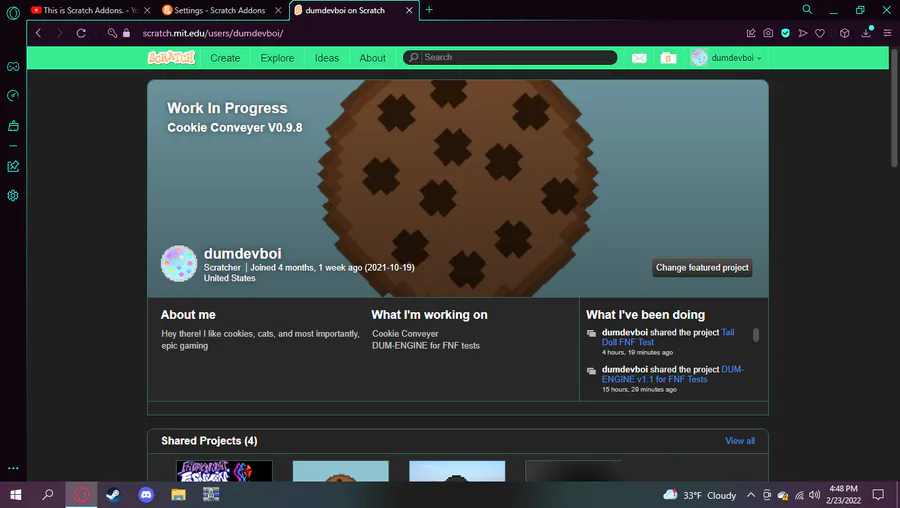This screenshot has height=508, width=900.
Task: Open Opera sidebar settings gear
Action: coord(13,196)
